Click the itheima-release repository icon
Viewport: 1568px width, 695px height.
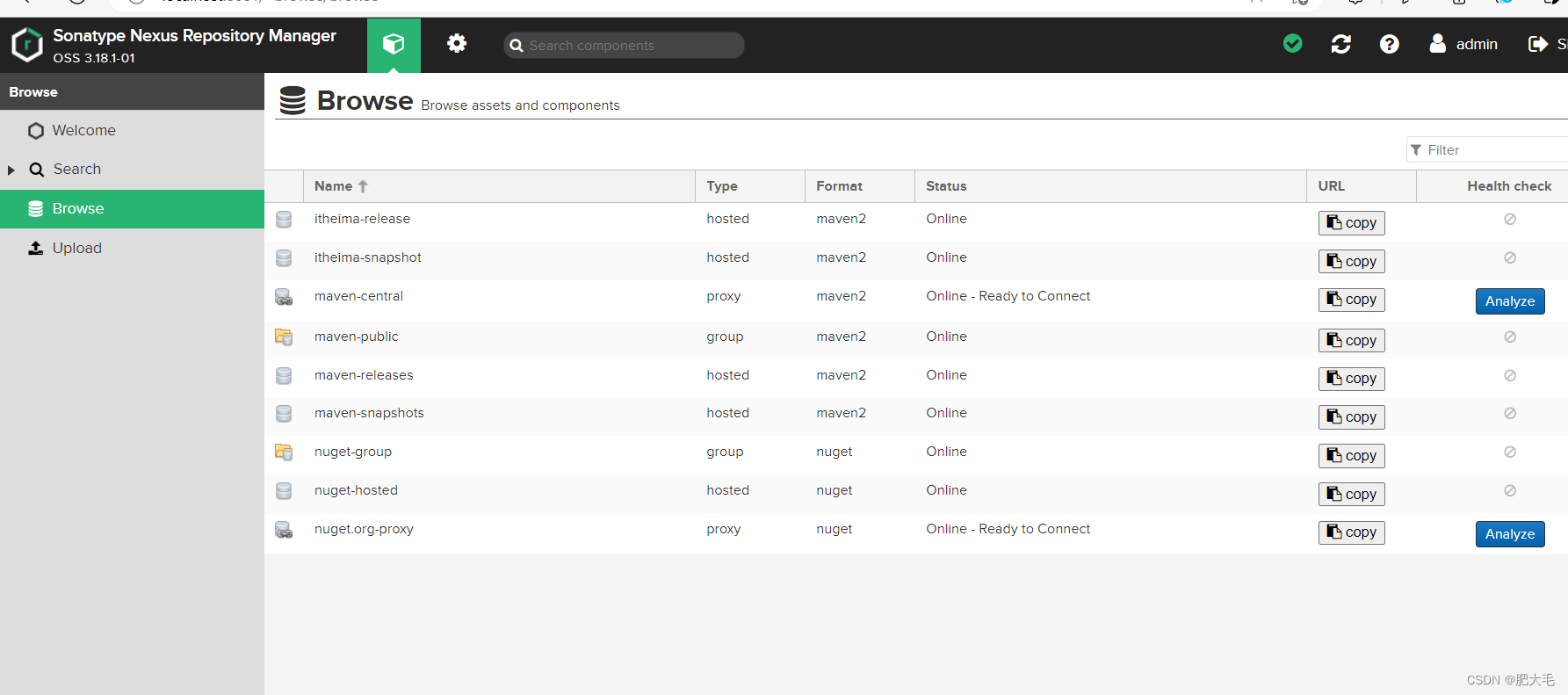pyautogui.click(x=284, y=219)
